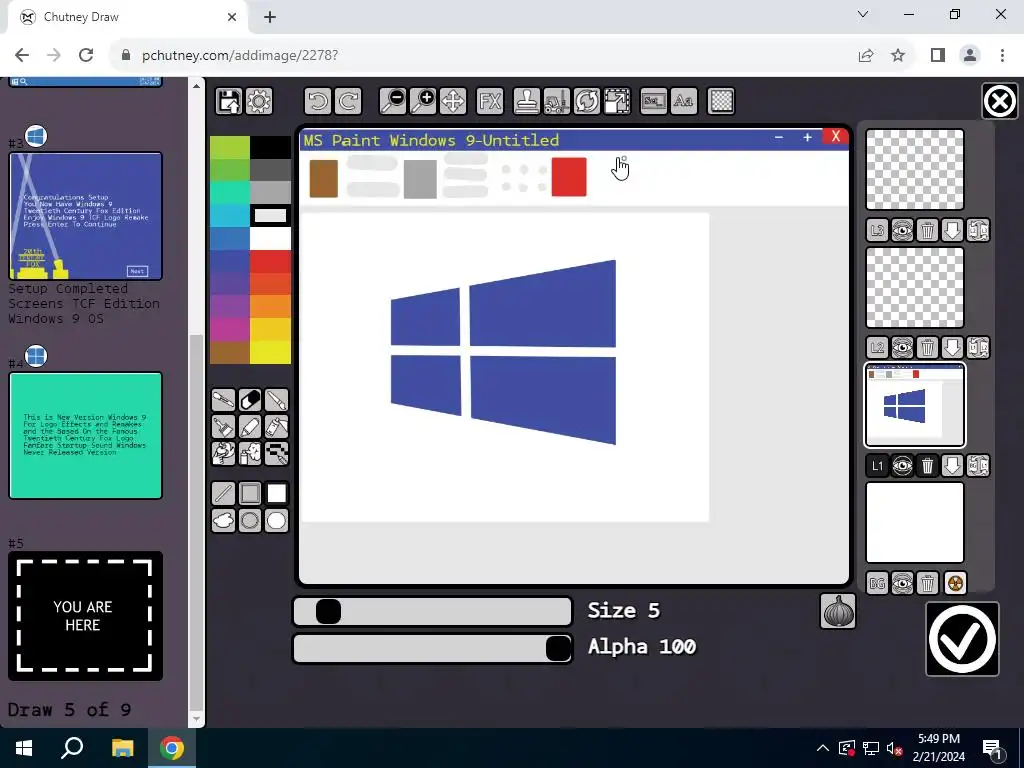
Task: Select the pan/move arrows tool
Action: click(453, 101)
